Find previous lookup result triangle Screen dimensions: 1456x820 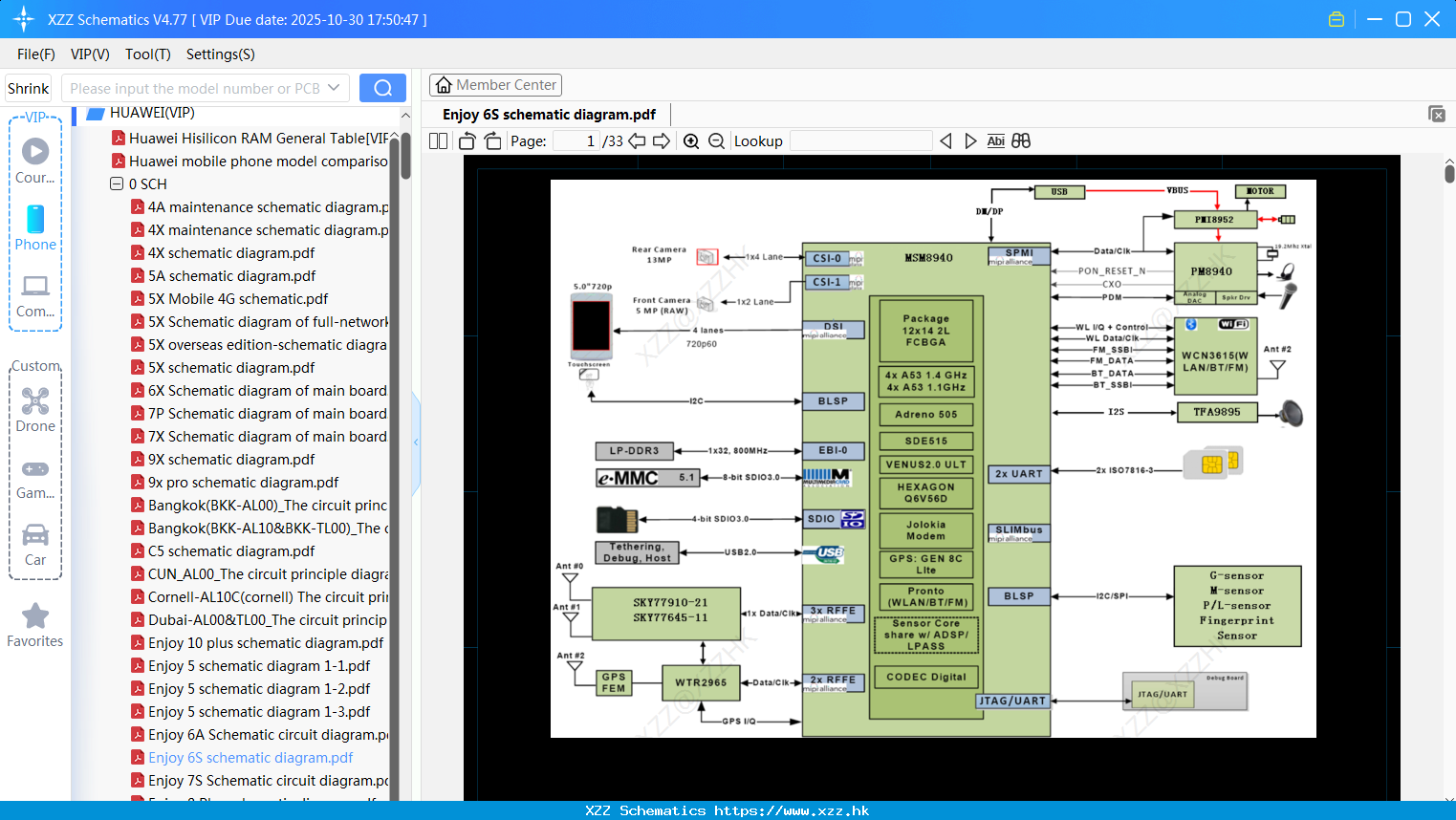pos(945,140)
